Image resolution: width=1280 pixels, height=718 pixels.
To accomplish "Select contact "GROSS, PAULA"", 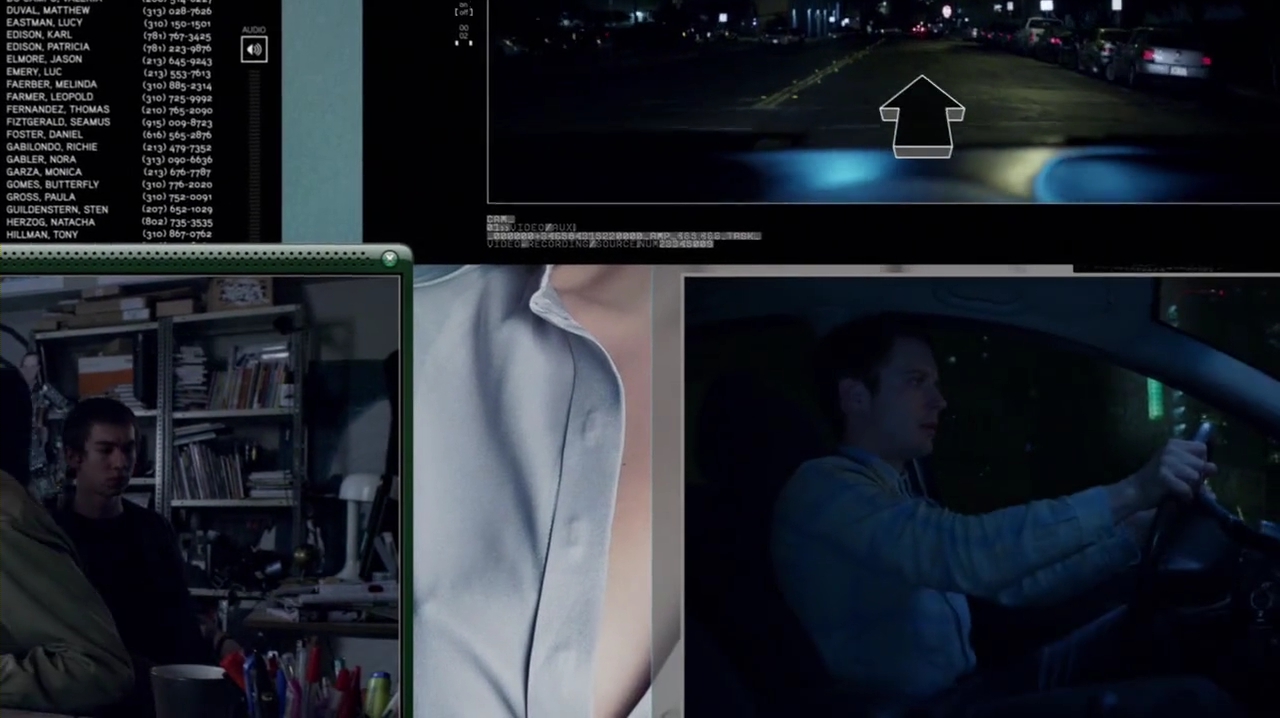I will click(x=40, y=197).
